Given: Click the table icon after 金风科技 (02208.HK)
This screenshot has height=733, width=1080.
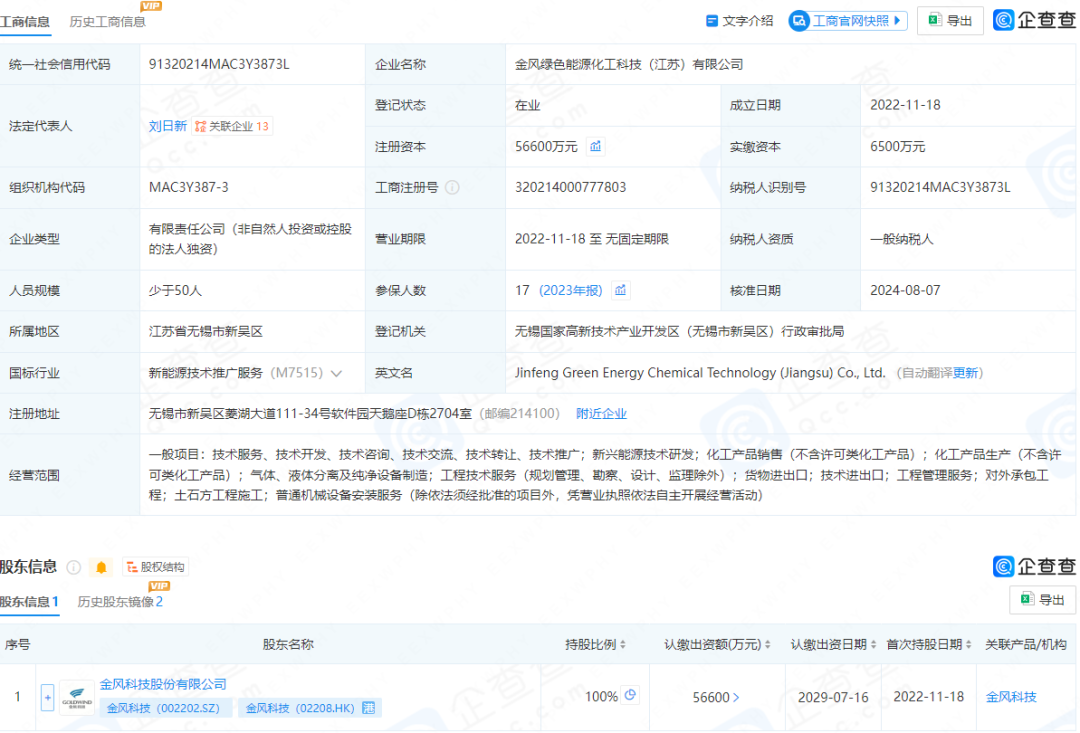Looking at the screenshot, I should [x=368, y=708].
